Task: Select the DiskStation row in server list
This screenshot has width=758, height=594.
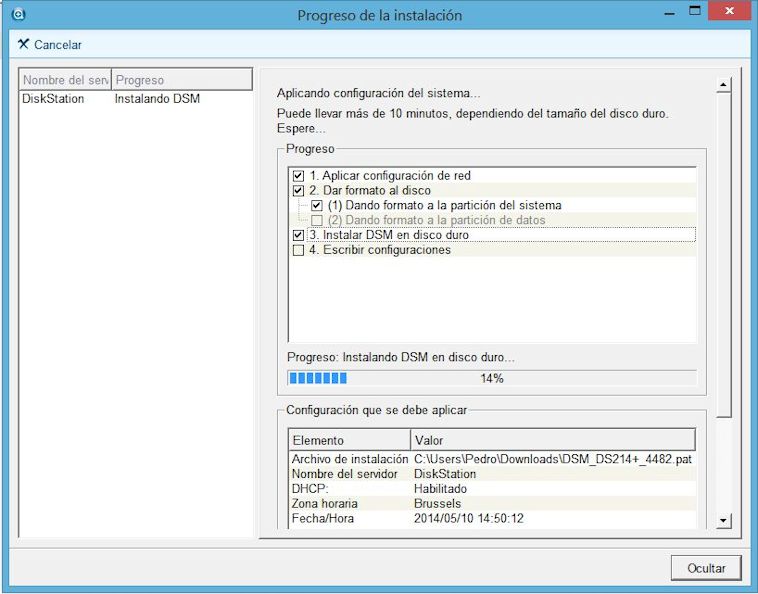Action: [x=135, y=99]
